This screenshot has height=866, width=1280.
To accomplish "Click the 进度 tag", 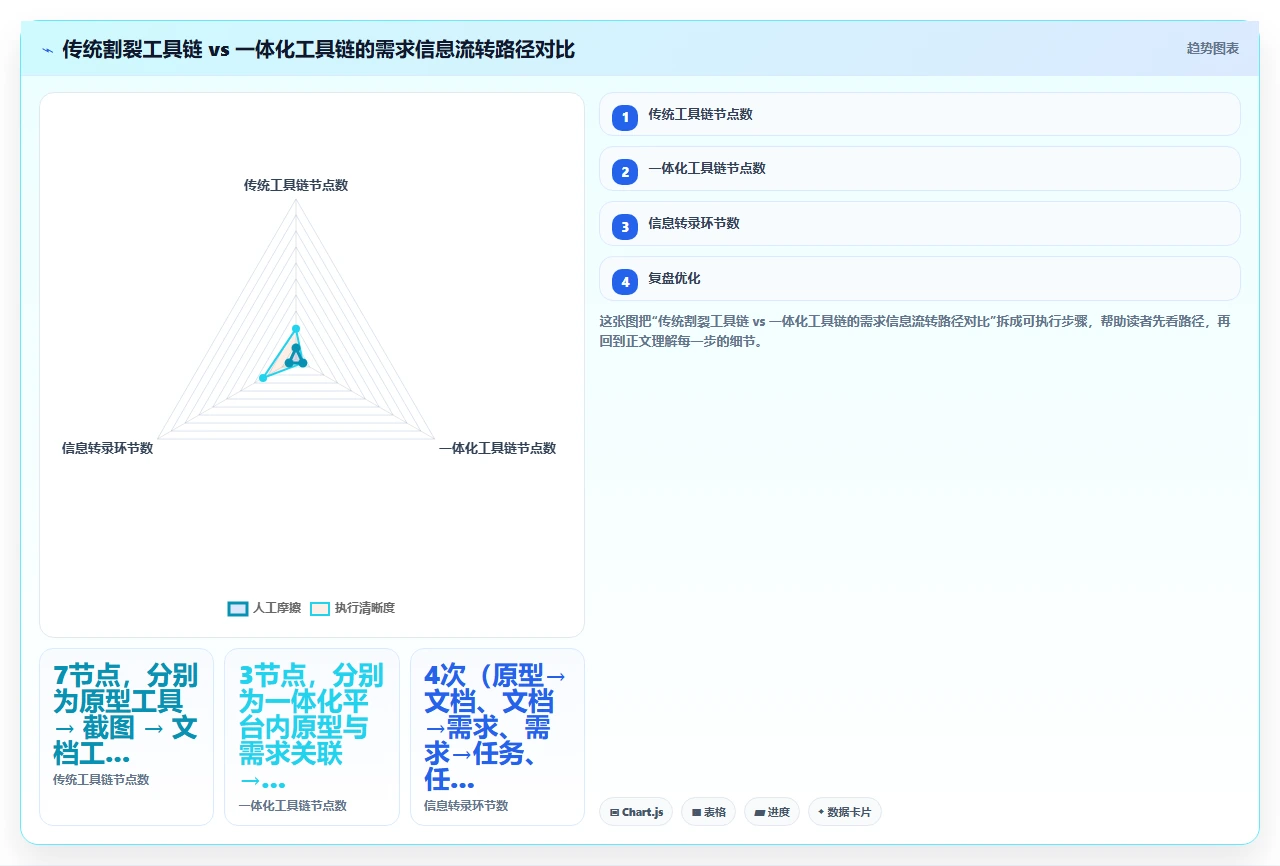I will pos(772,812).
